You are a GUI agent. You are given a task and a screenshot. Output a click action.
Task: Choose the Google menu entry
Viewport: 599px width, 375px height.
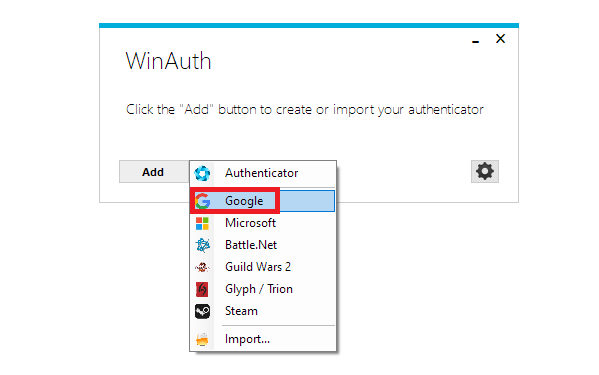click(263, 201)
